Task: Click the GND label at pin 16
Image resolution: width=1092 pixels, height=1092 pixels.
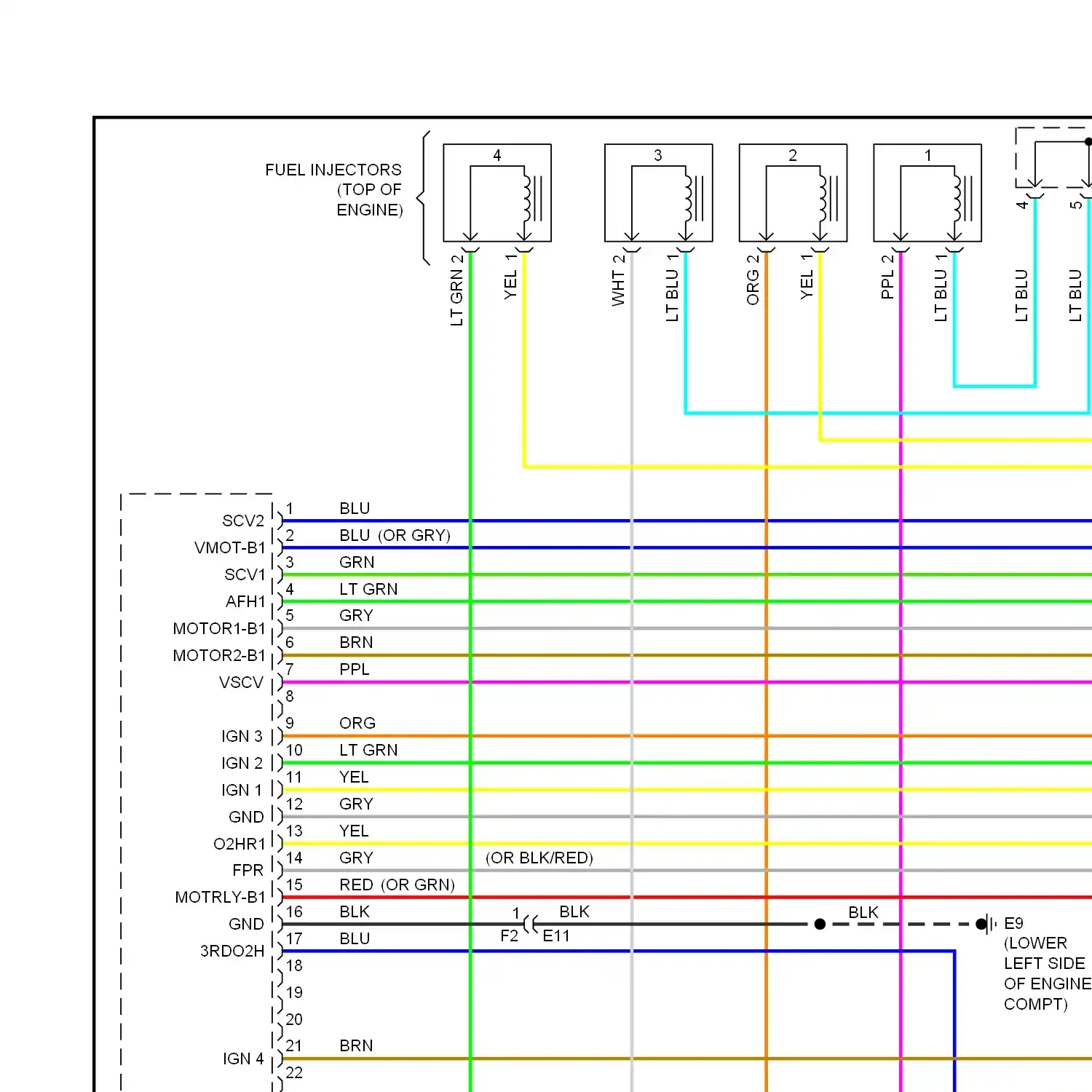Action: click(x=246, y=925)
